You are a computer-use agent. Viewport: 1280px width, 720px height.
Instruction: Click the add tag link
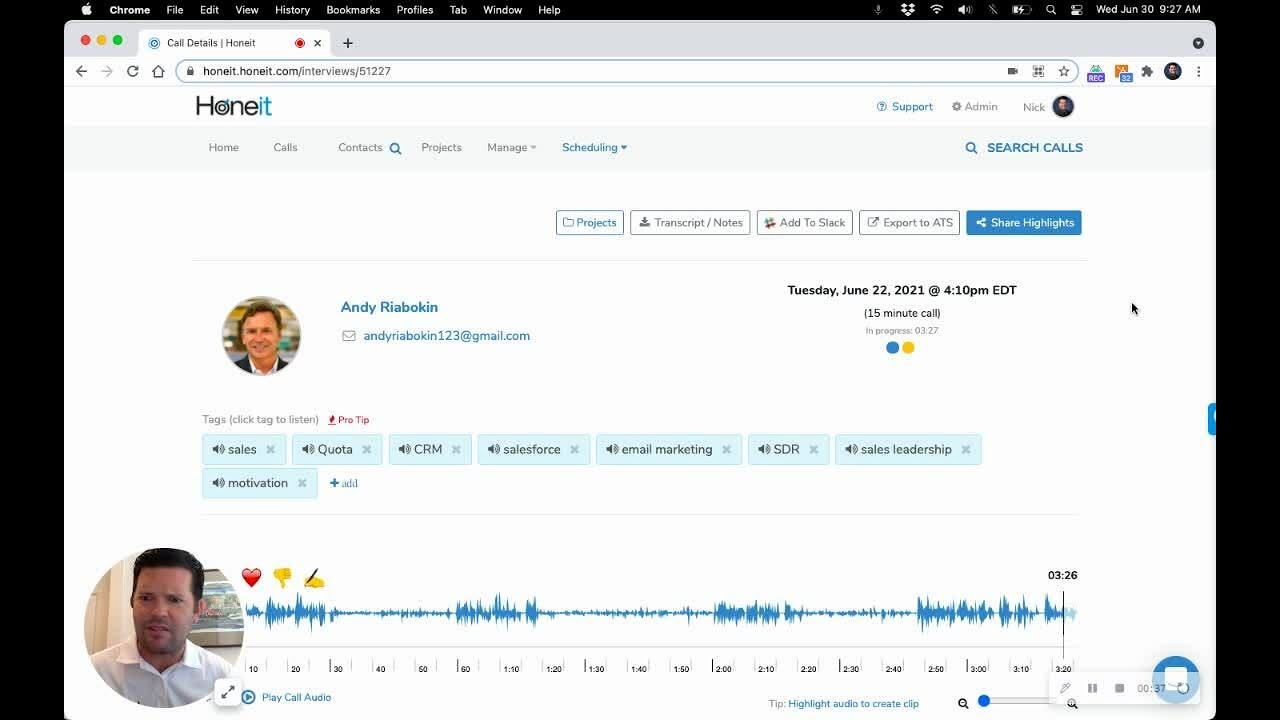[x=343, y=483]
